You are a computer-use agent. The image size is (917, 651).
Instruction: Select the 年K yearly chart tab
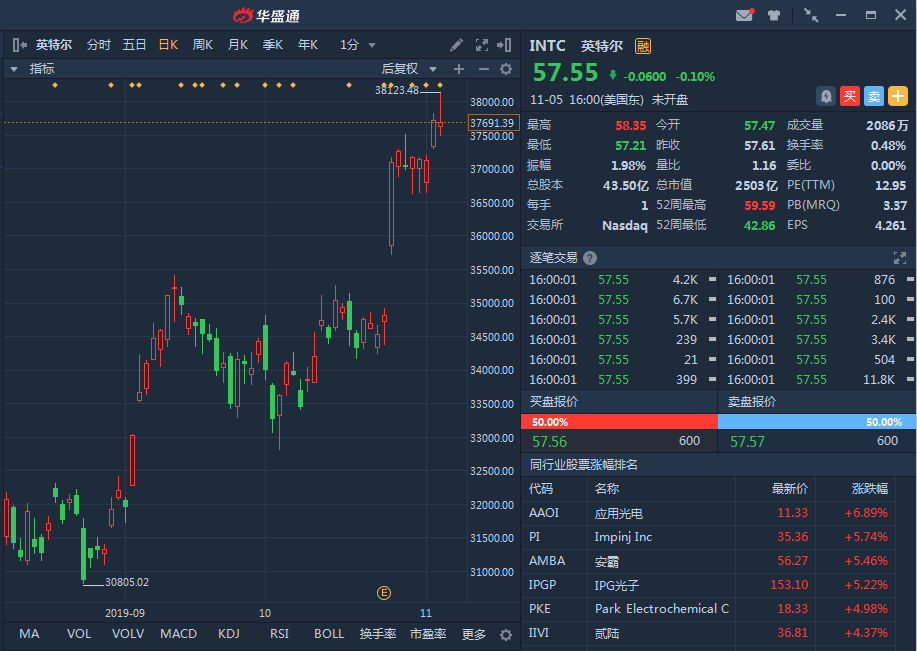308,45
